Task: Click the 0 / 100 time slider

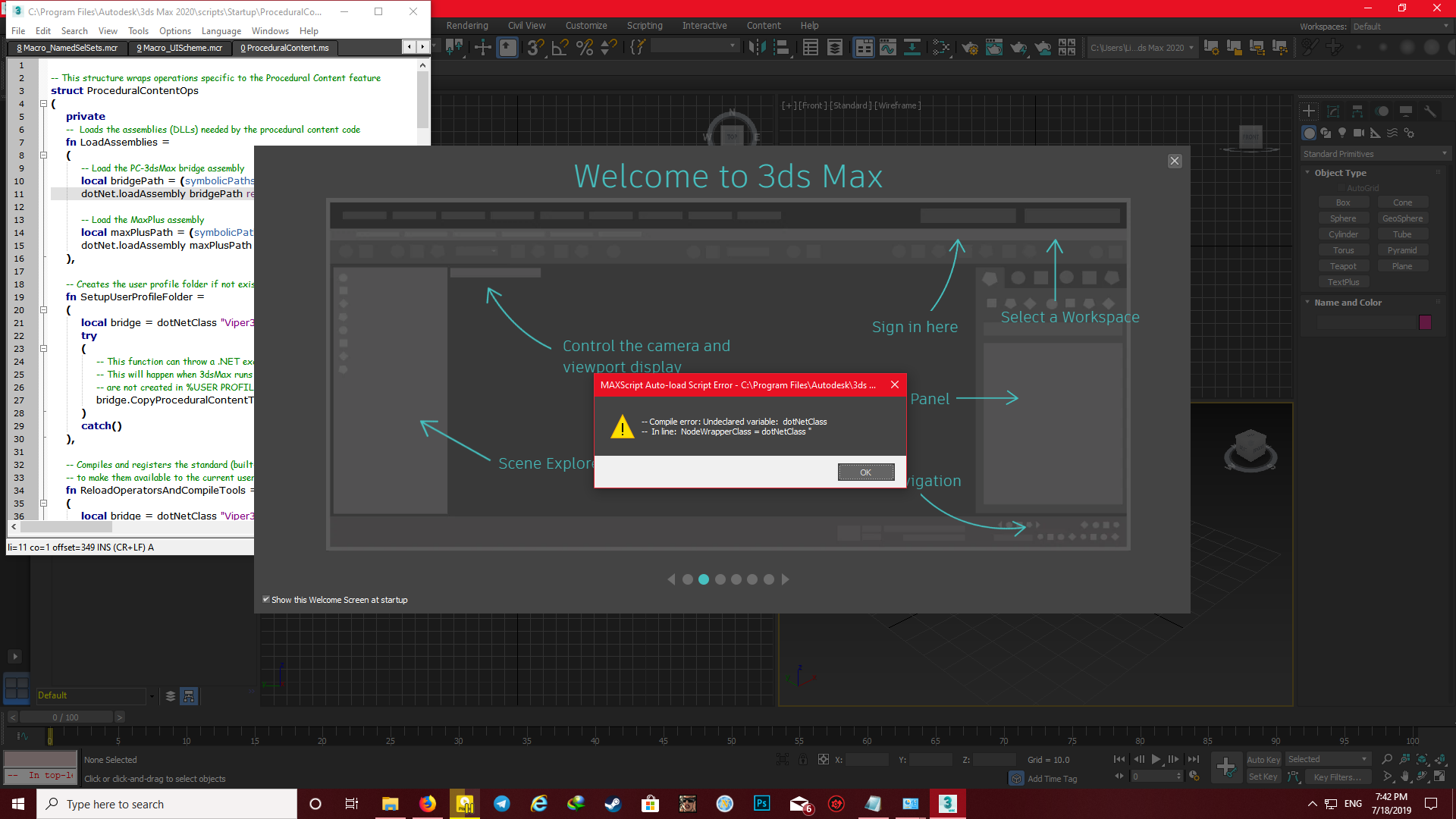Action: point(66,717)
